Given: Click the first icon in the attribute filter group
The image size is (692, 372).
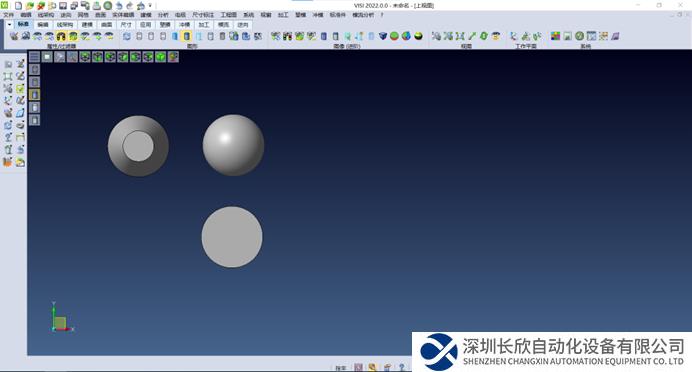Looking at the screenshot, I should [14, 36].
